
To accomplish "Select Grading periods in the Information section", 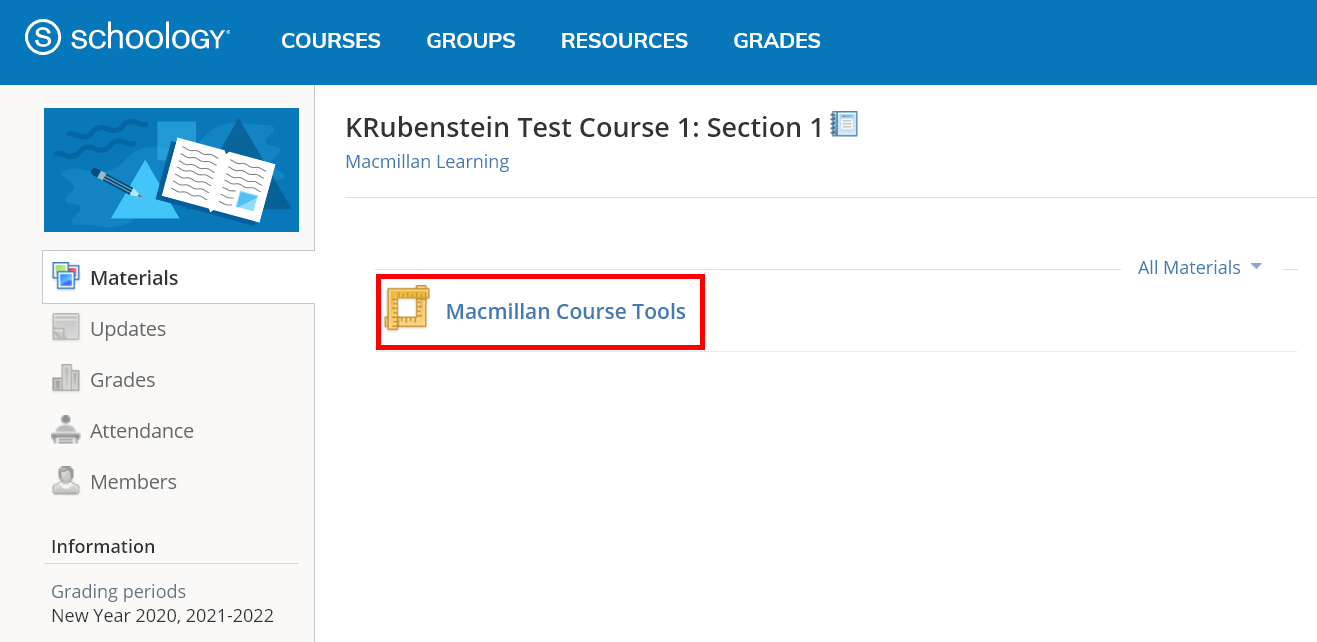I will pyautogui.click(x=118, y=591).
